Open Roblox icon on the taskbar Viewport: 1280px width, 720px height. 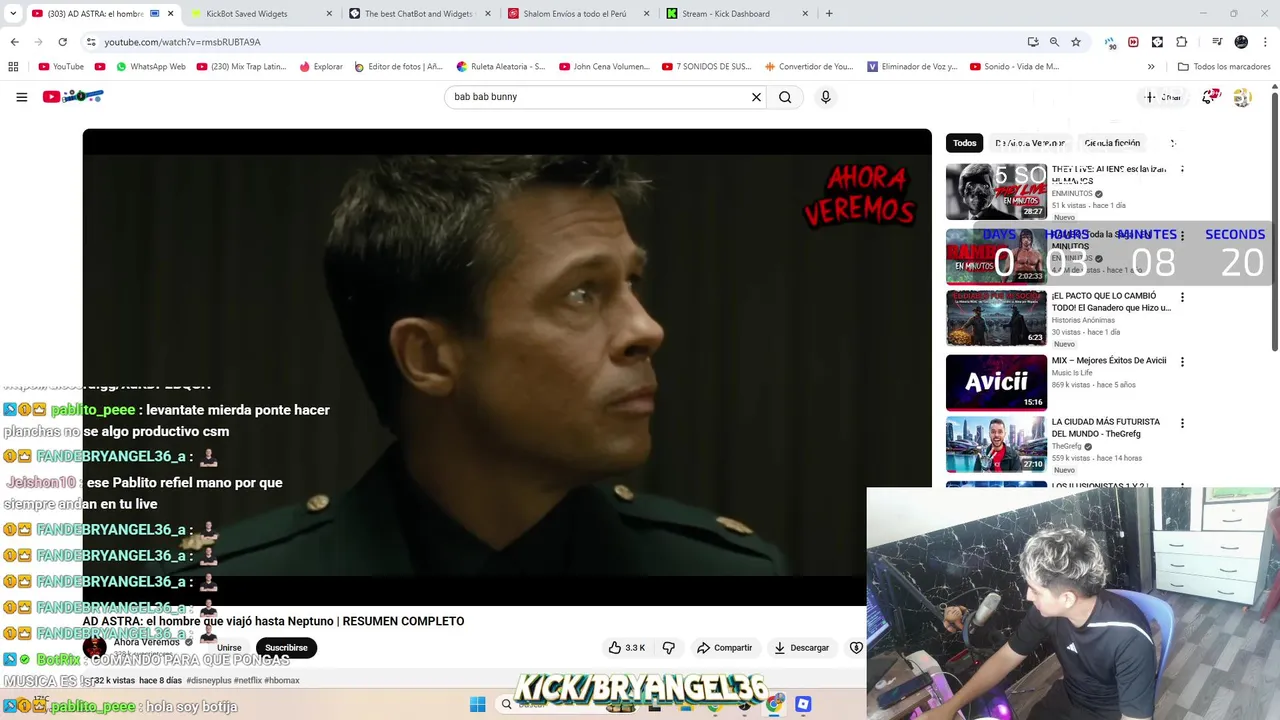coord(803,704)
